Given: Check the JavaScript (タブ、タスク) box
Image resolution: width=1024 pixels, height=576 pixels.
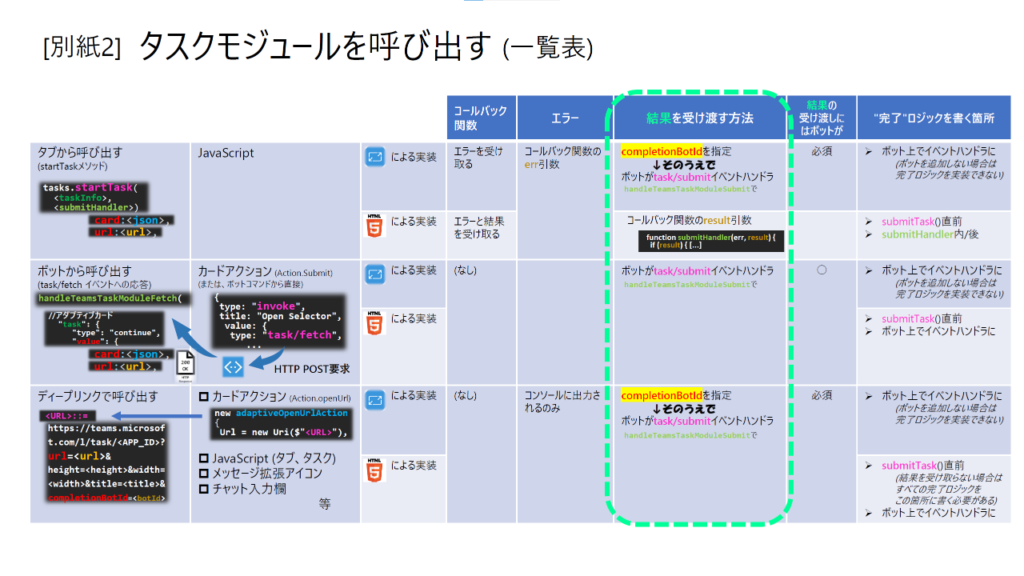Looking at the screenshot, I should coord(203,457).
